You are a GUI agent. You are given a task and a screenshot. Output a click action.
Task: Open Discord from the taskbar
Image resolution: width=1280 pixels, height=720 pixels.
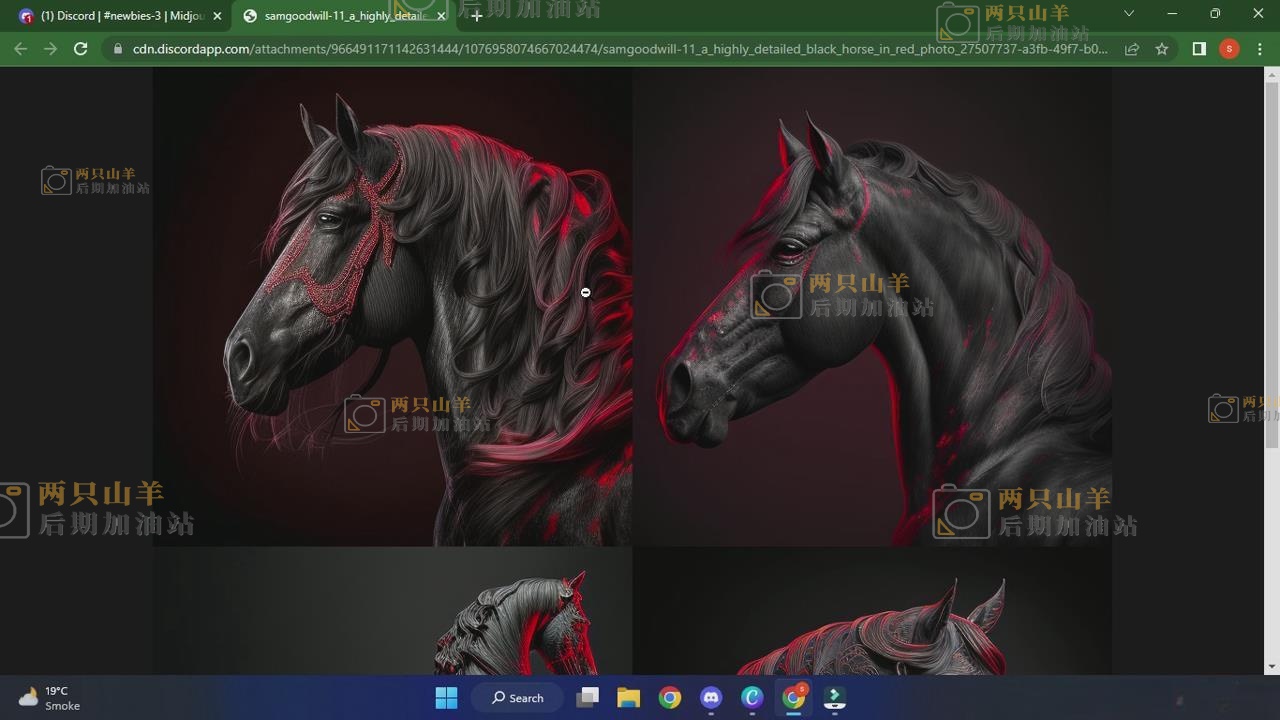(x=711, y=698)
